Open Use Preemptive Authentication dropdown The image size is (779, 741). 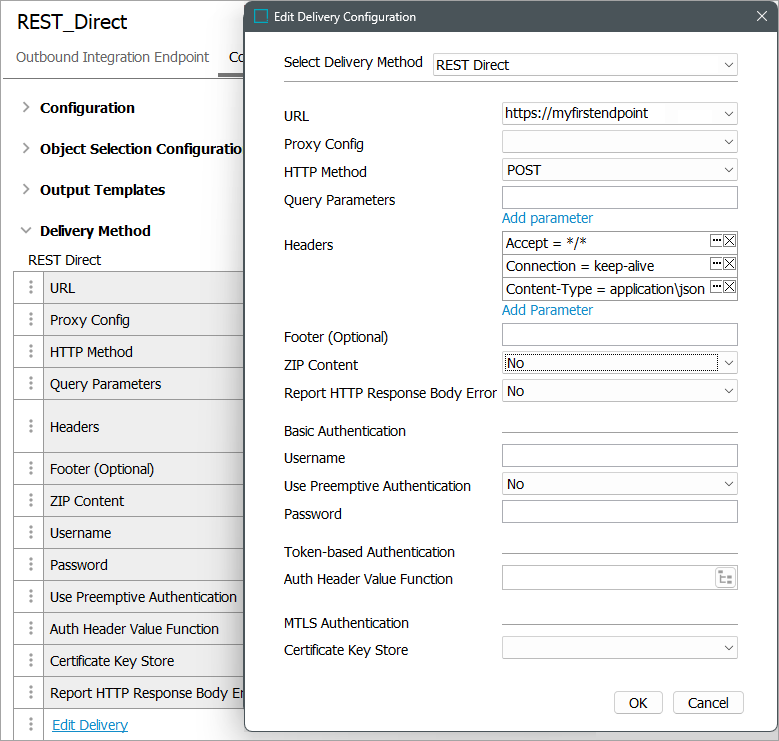tap(619, 484)
